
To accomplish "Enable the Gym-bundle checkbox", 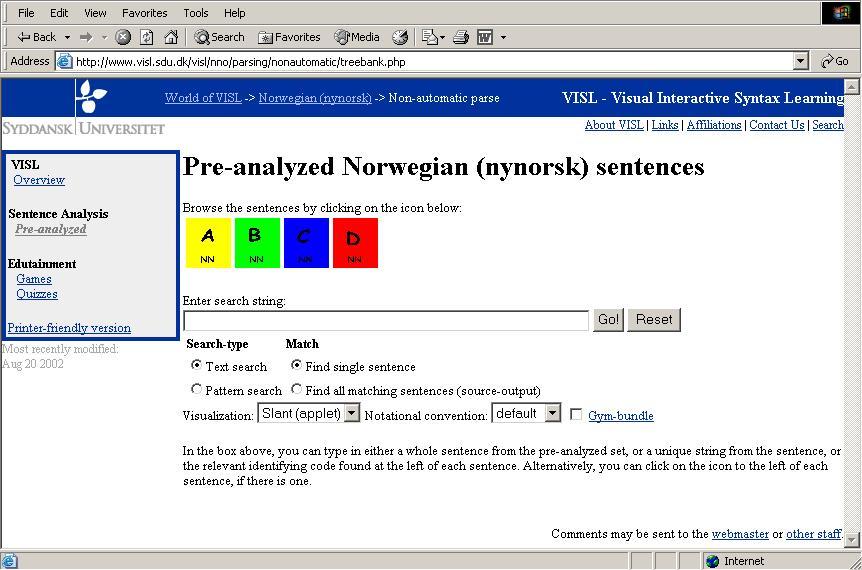I will [x=576, y=414].
